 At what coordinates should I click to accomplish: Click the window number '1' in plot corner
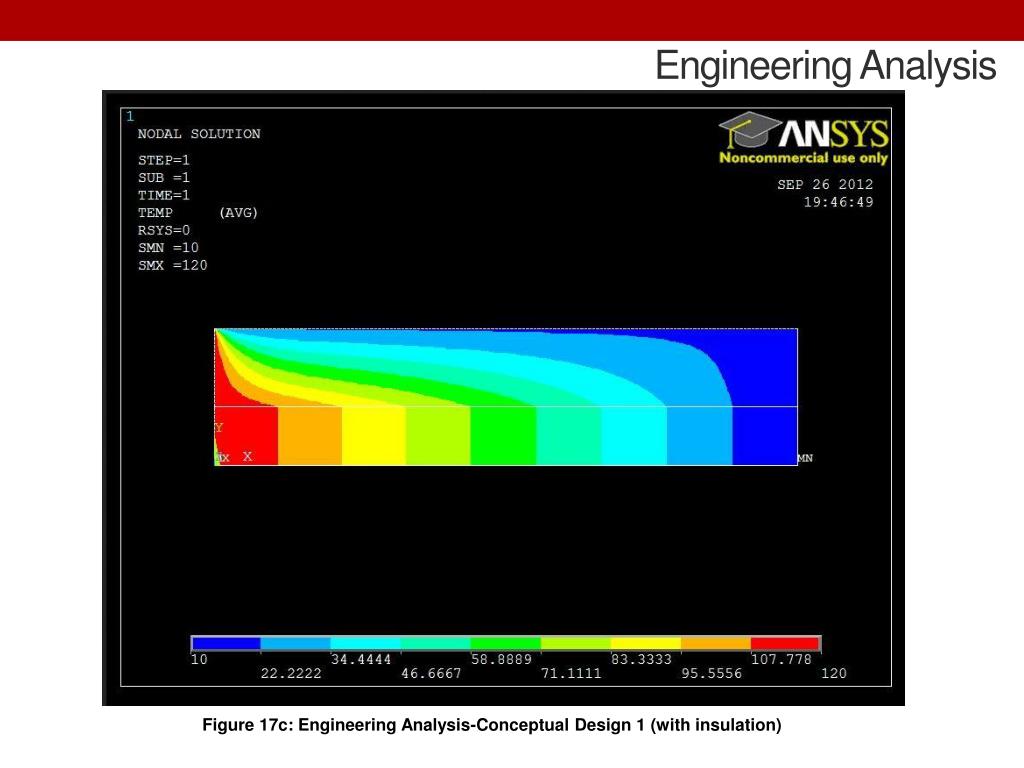pyautogui.click(x=130, y=116)
